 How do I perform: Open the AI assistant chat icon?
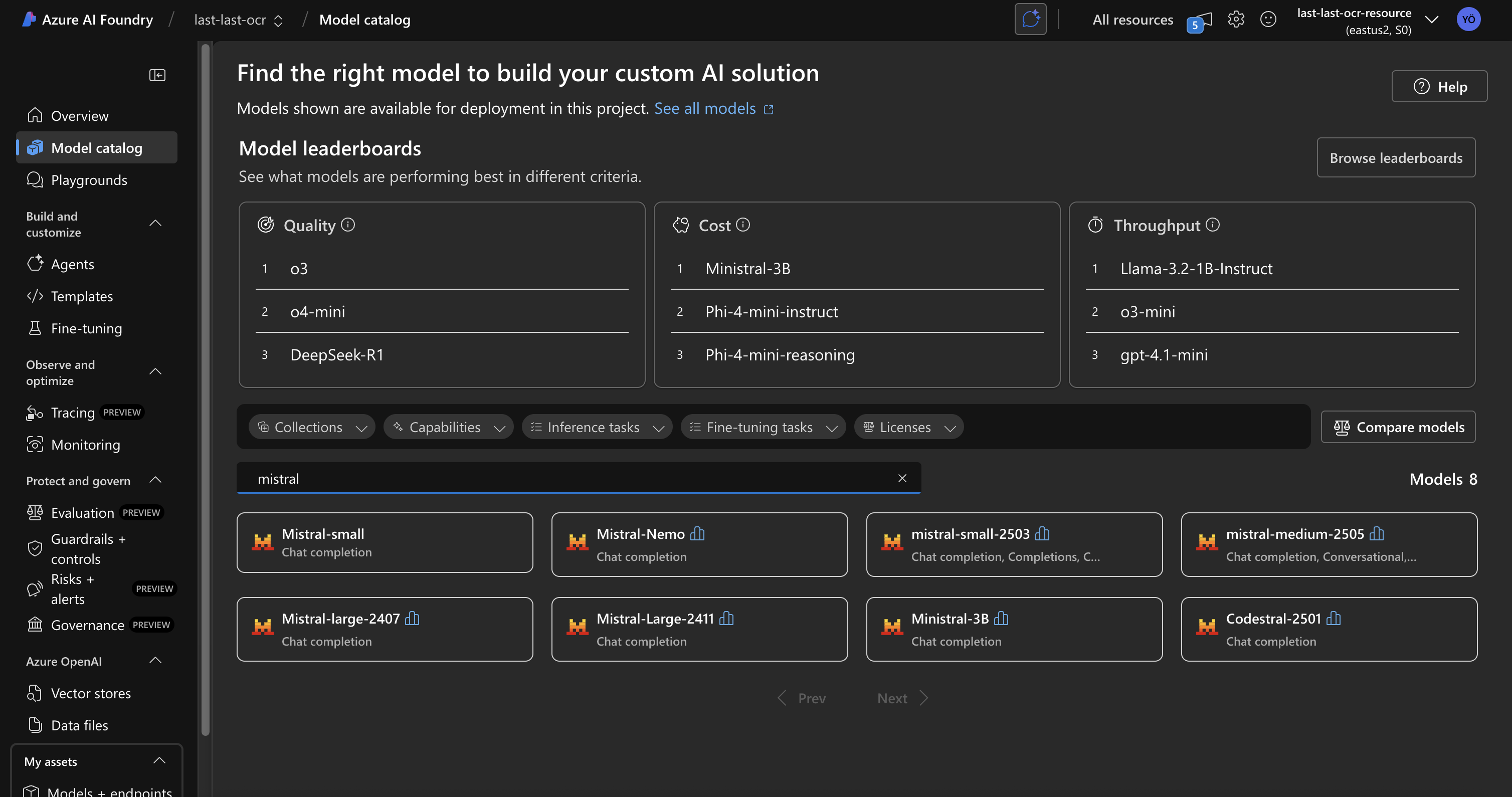click(1030, 20)
